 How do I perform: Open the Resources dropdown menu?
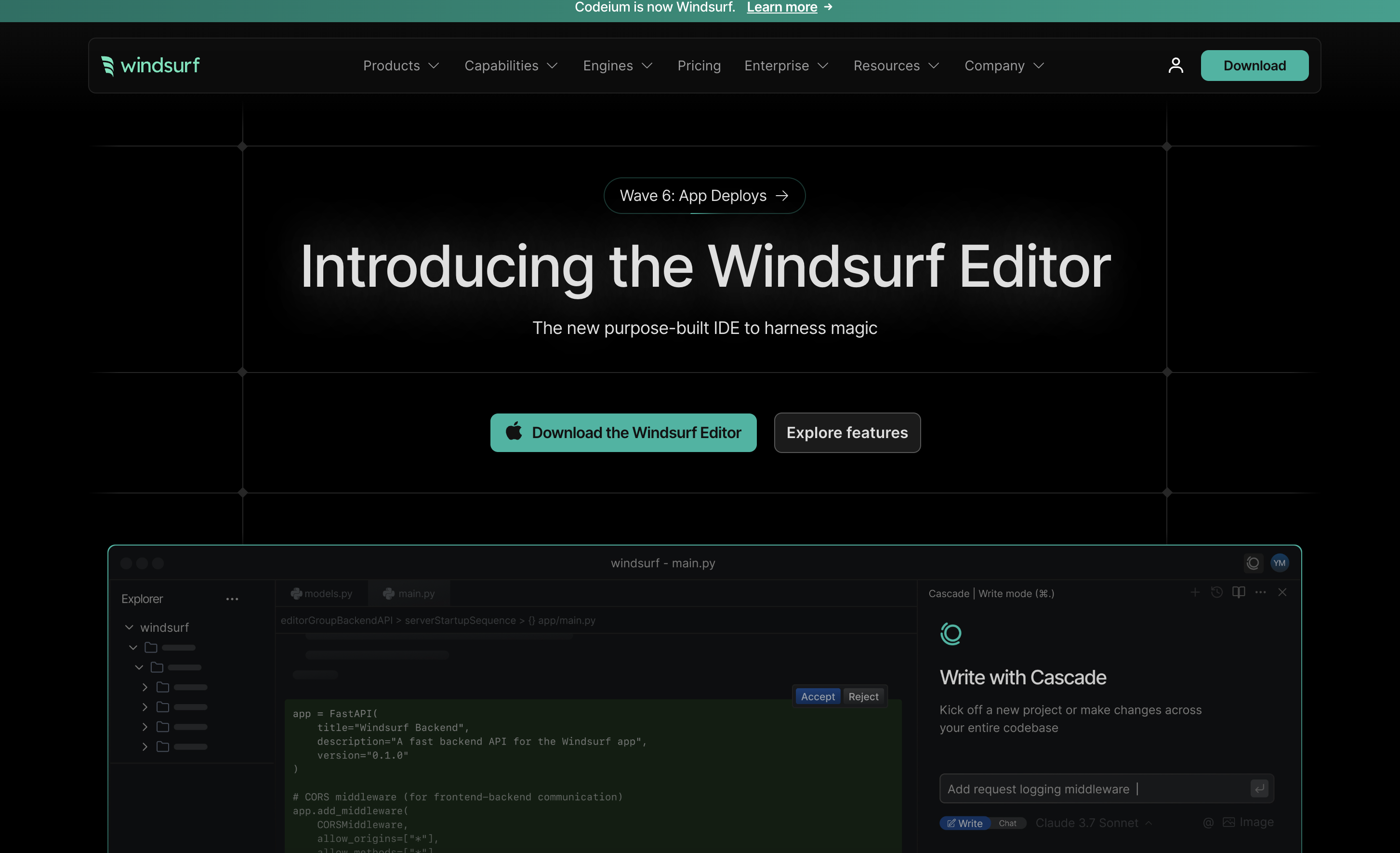pos(896,66)
